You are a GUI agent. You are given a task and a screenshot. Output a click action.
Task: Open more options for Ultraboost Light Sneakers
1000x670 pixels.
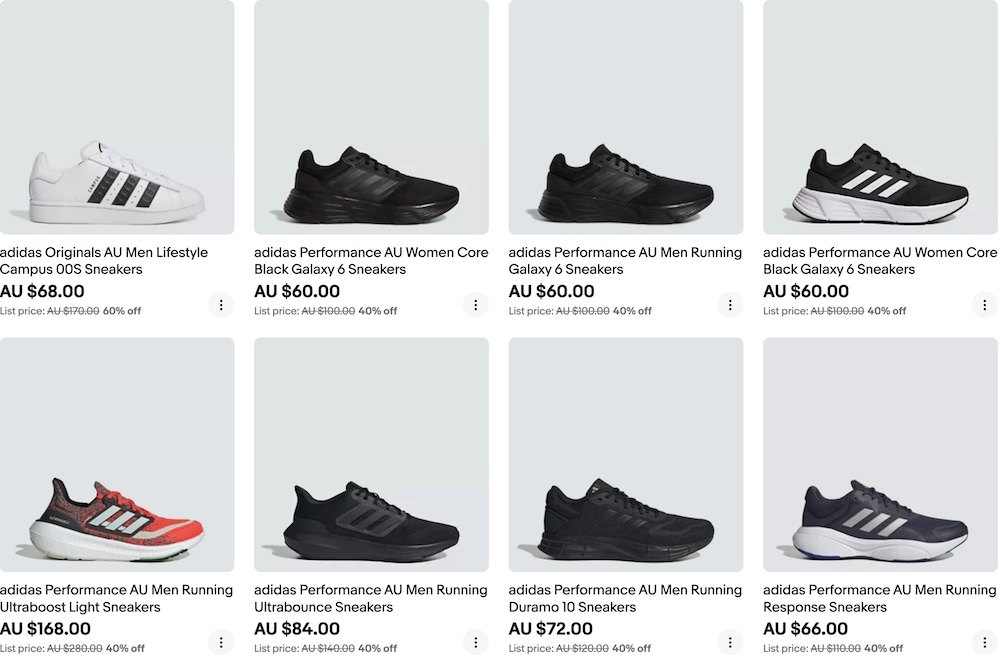[221, 642]
